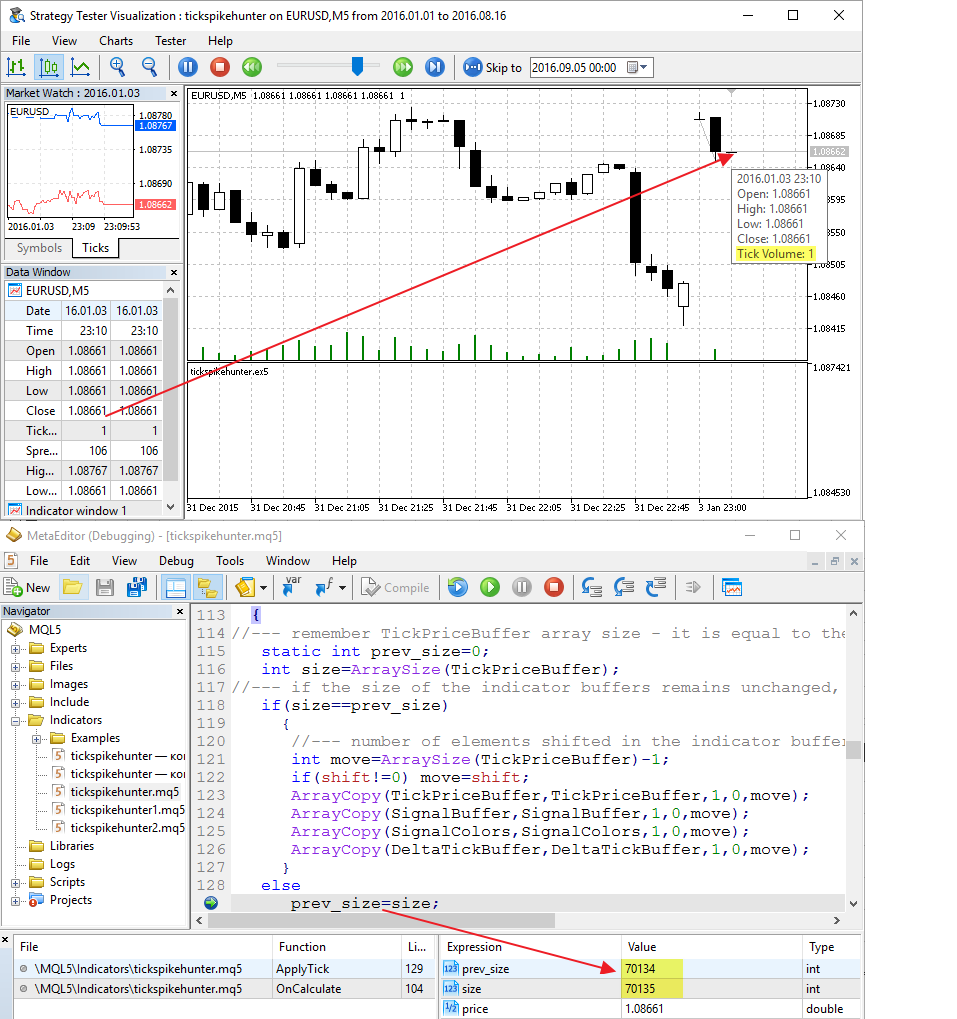957x1019 pixels.
Task: Select bar chart mode in Strategy Tester toolbar
Action: click(x=16, y=67)
